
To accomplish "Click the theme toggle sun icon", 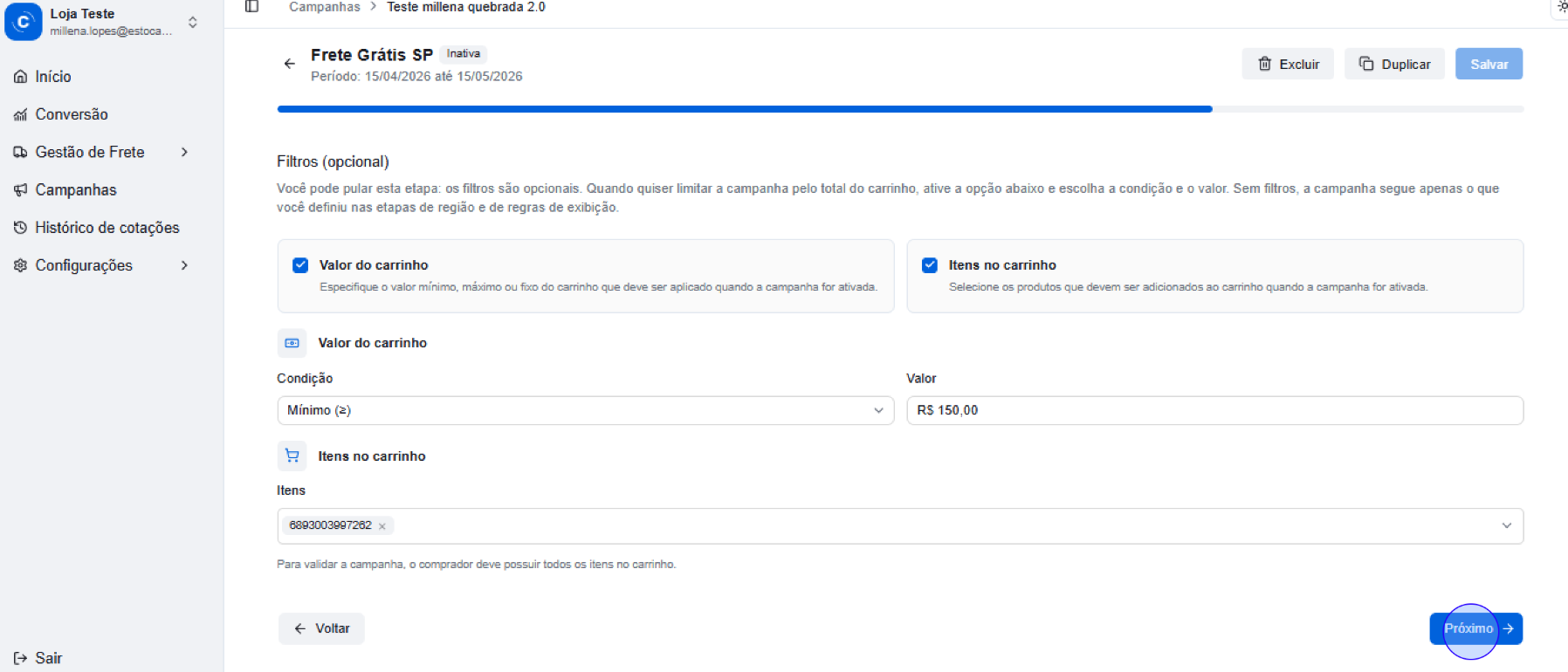I will [1561, 7].
